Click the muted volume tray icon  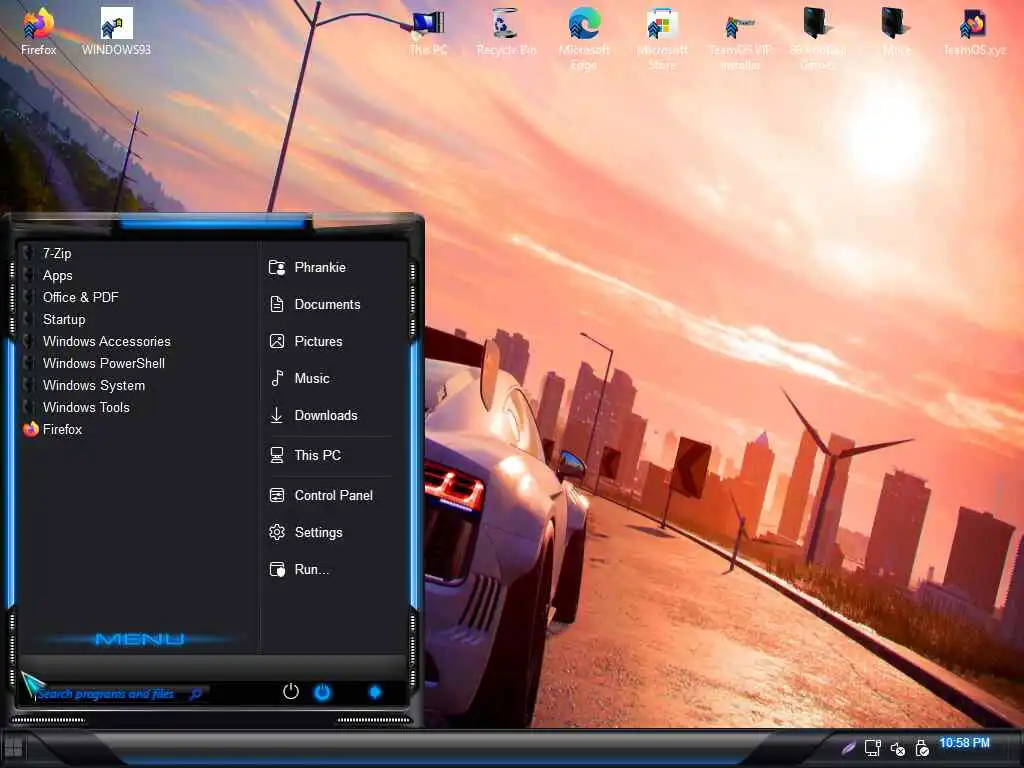tap(897, 748)
